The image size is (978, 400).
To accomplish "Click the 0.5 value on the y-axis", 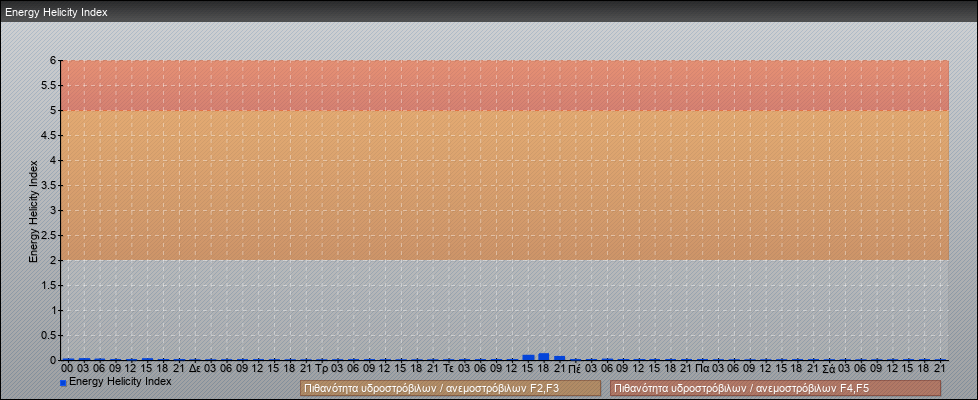I will (50, 335).
